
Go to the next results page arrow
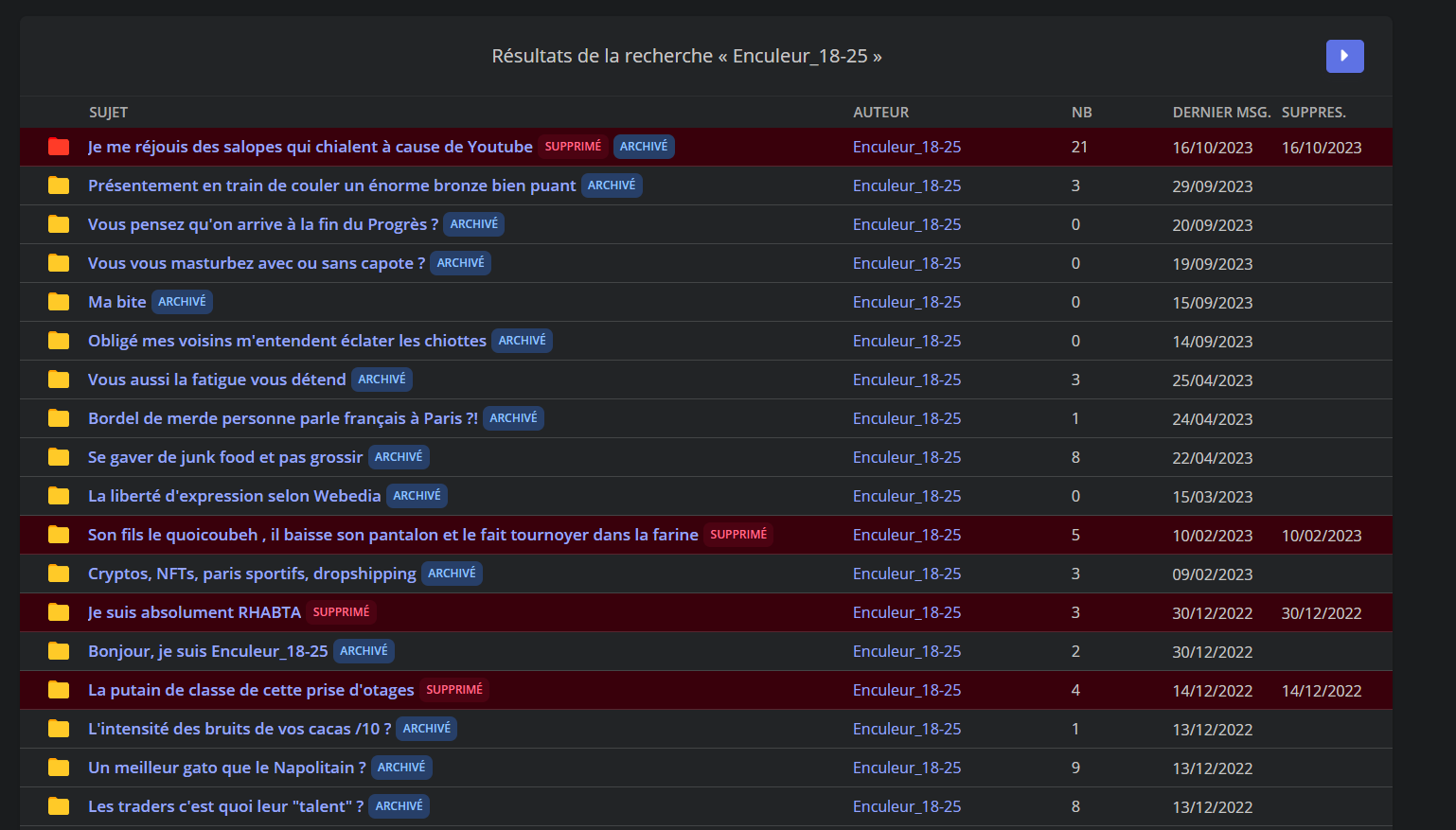pos(1344,56)
